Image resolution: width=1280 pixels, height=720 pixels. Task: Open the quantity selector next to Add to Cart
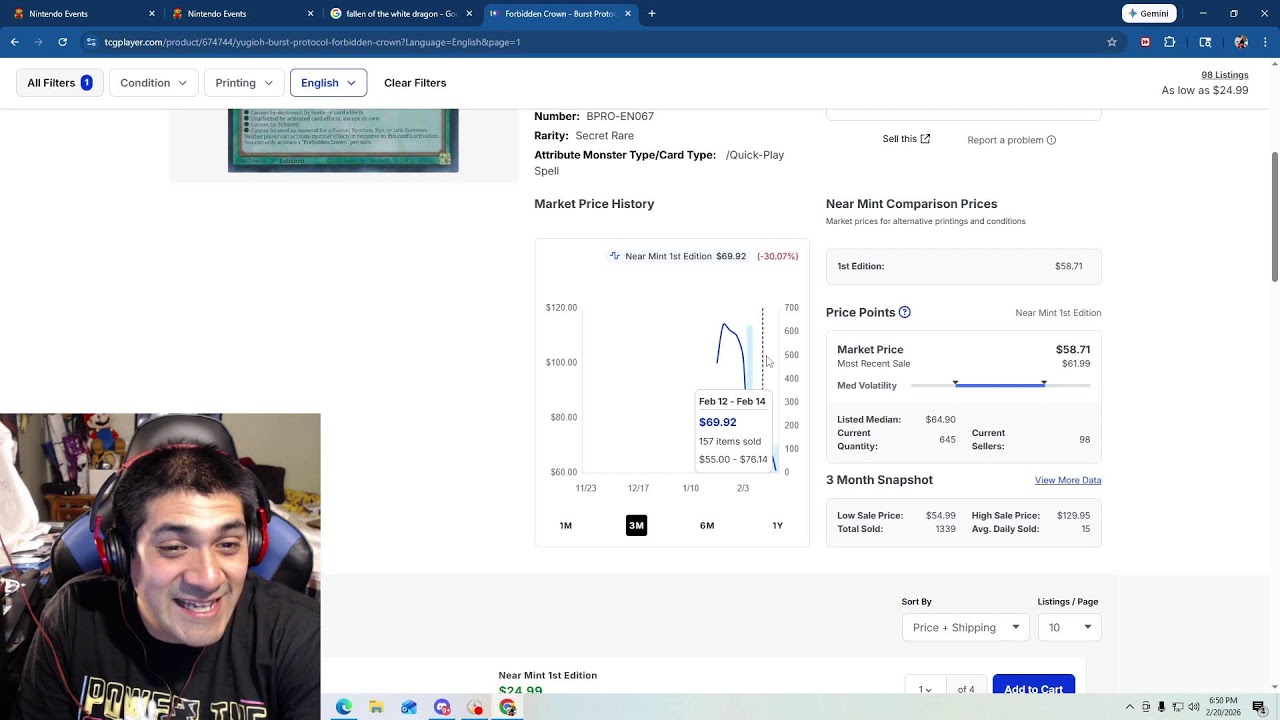925,689
